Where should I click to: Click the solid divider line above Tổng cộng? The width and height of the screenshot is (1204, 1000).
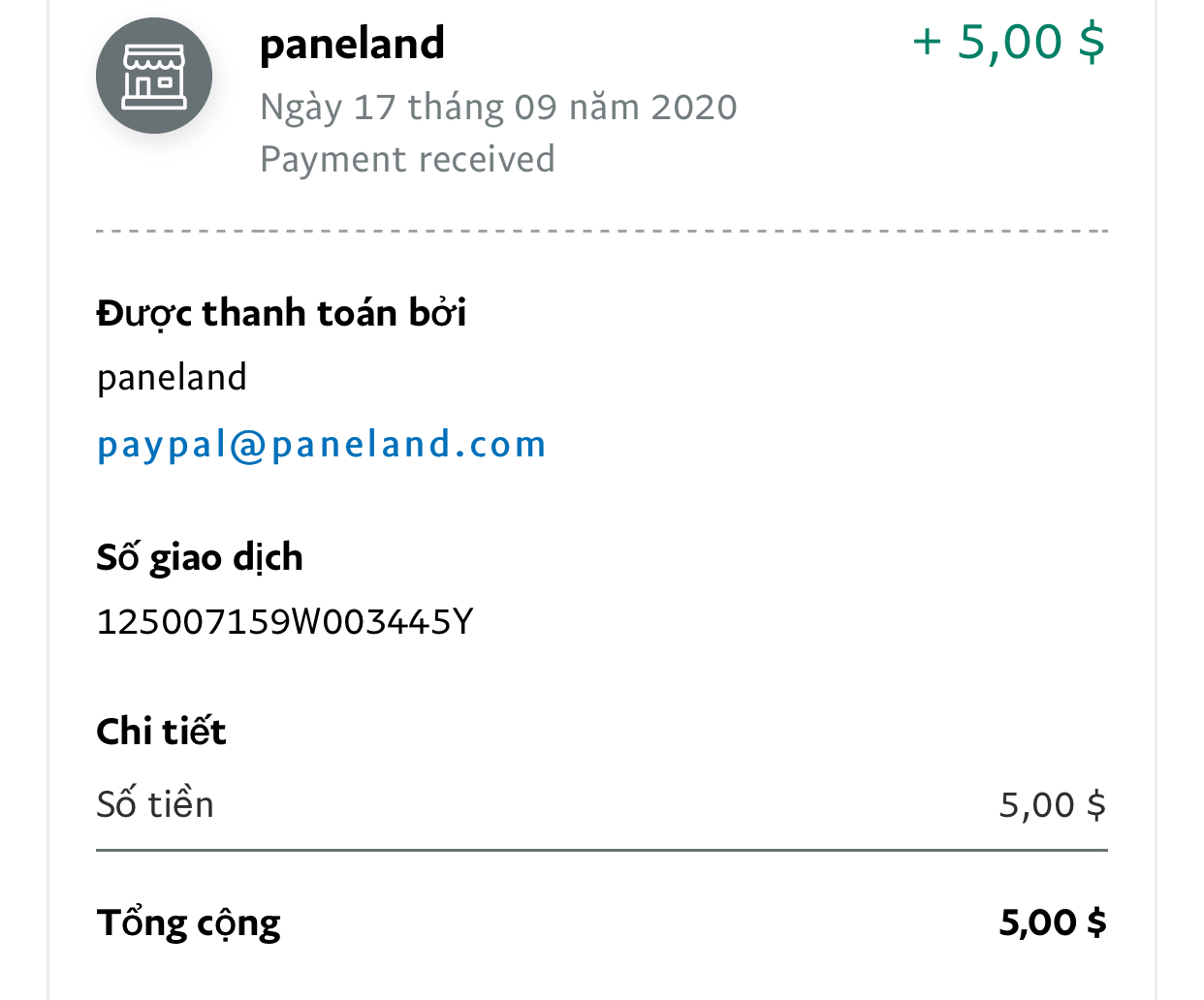[601, 851]
